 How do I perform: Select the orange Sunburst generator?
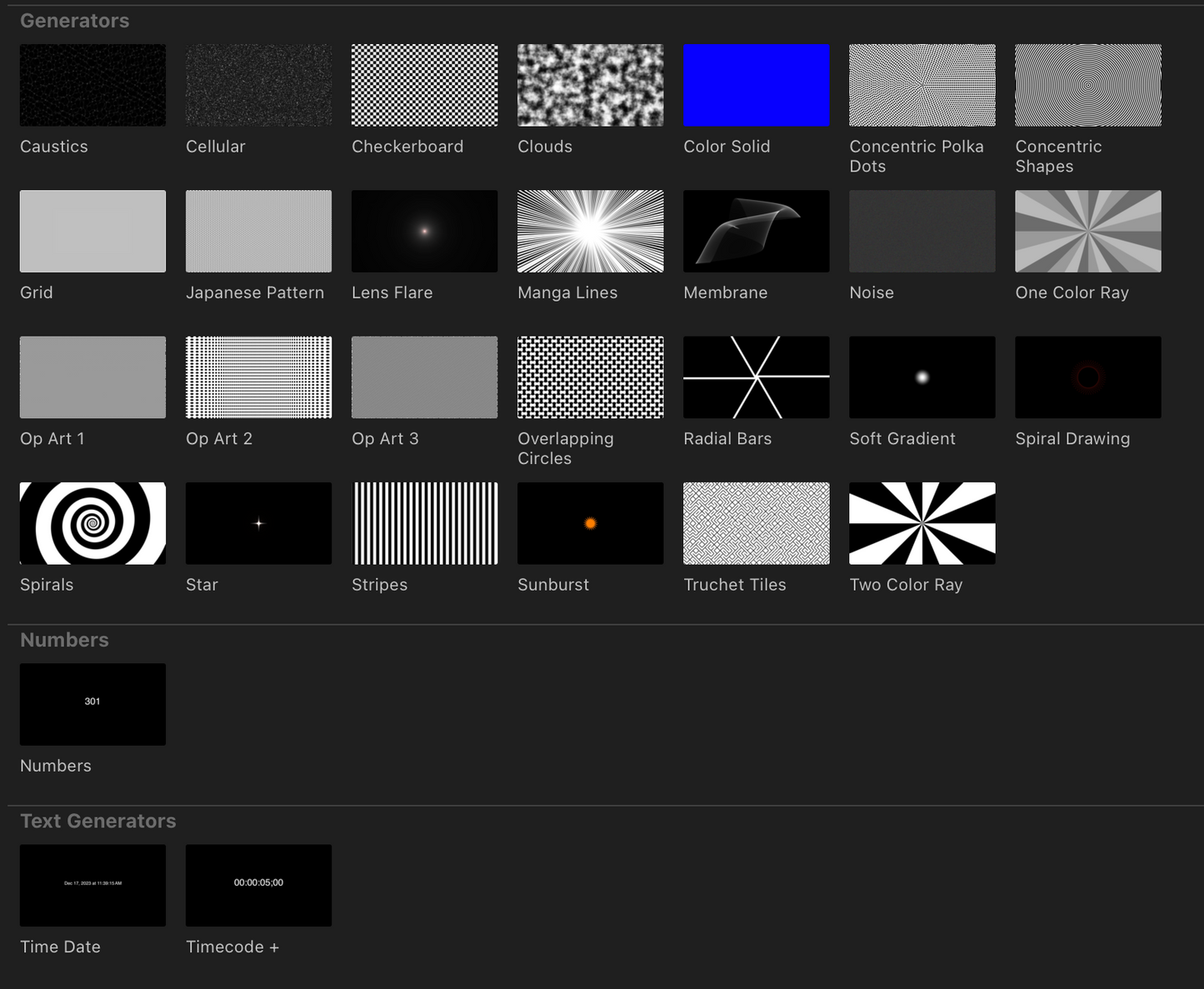coord(590,523)
